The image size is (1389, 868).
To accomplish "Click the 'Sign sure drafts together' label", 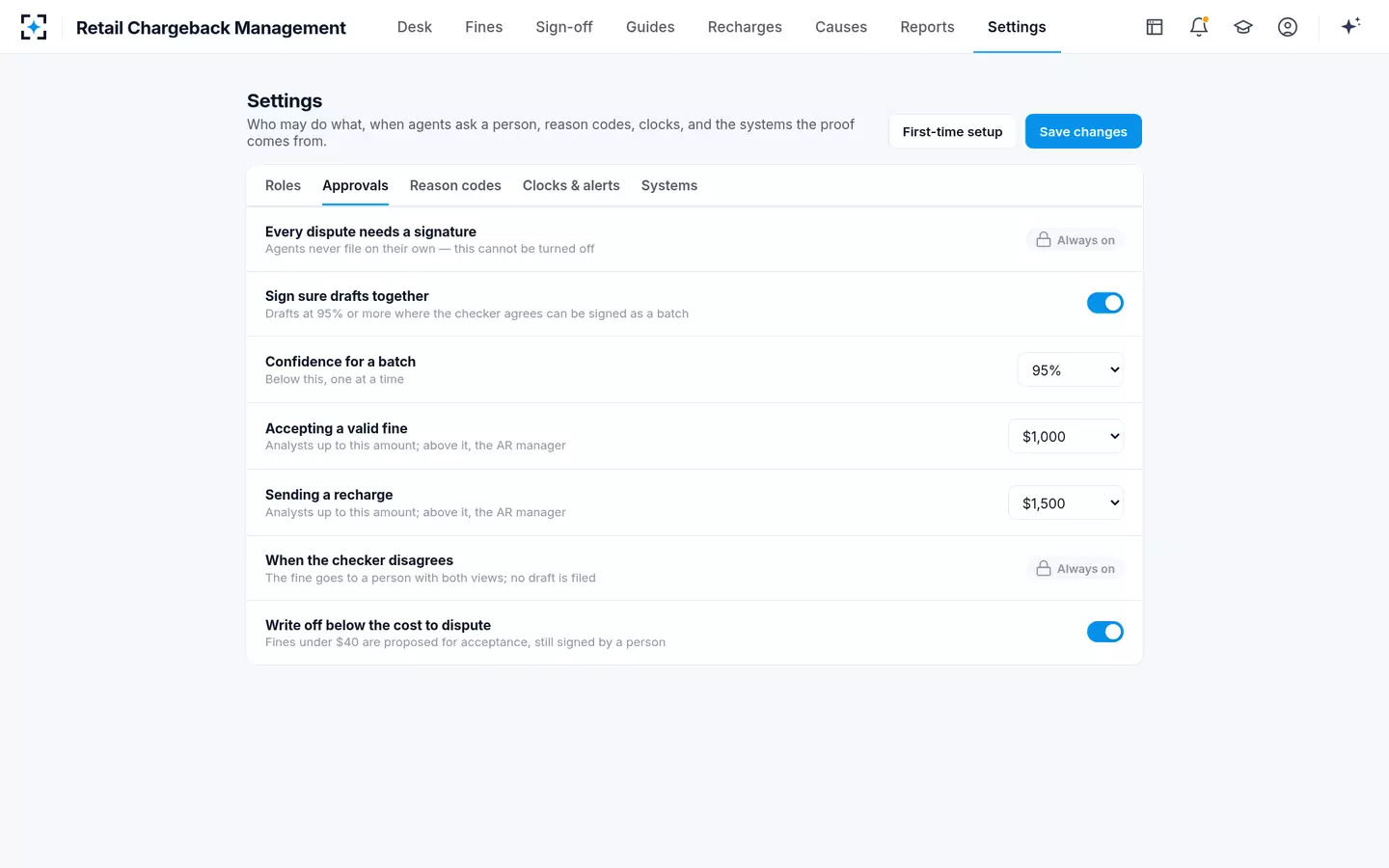I will 347,296.
